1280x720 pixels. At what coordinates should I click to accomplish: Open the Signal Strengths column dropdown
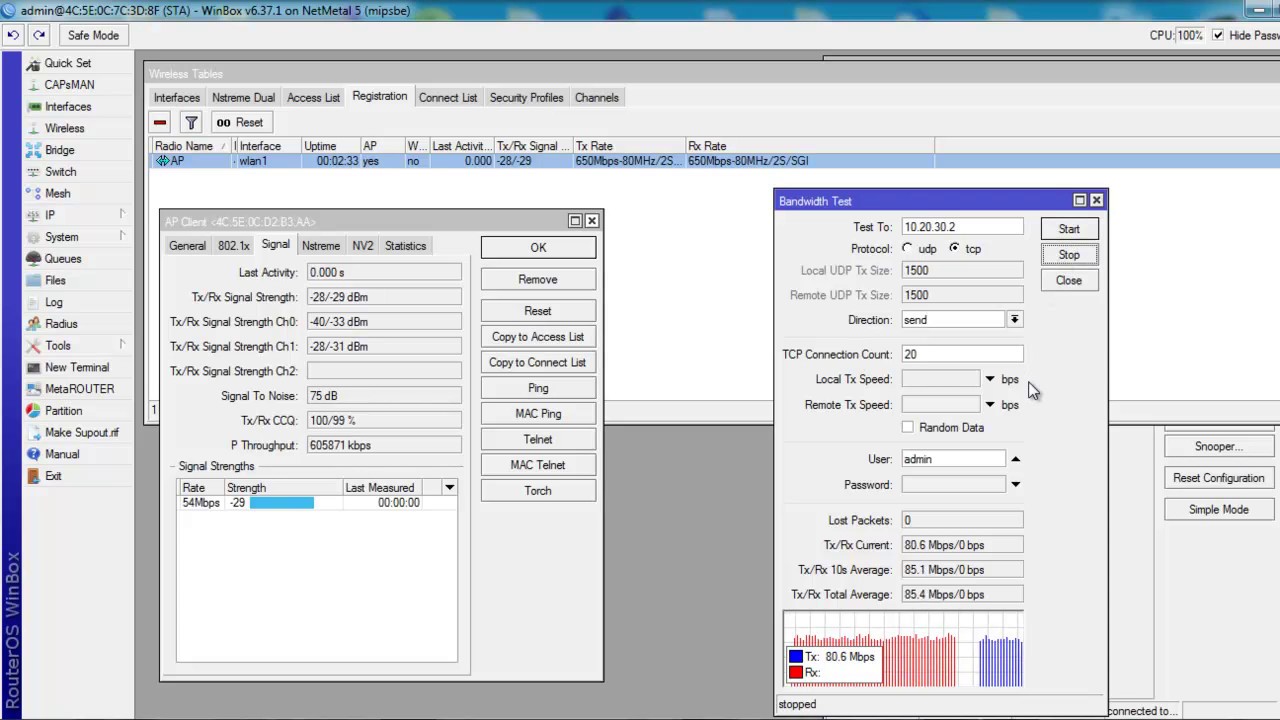click(450, 488)
